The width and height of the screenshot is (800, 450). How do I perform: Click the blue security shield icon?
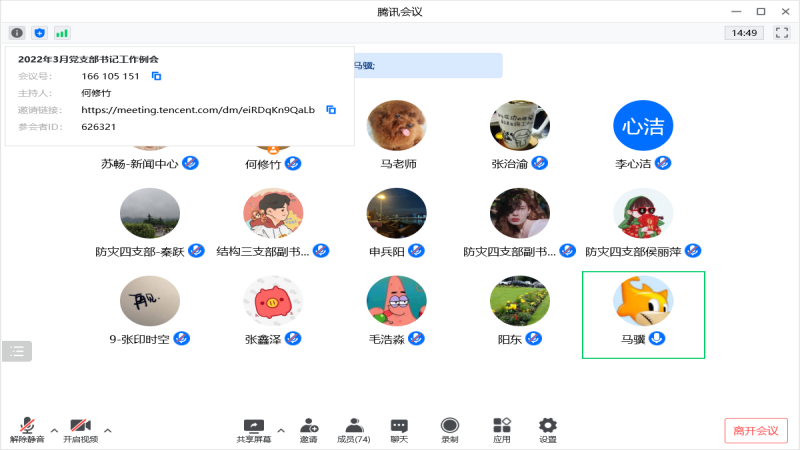tap(39, 33)
